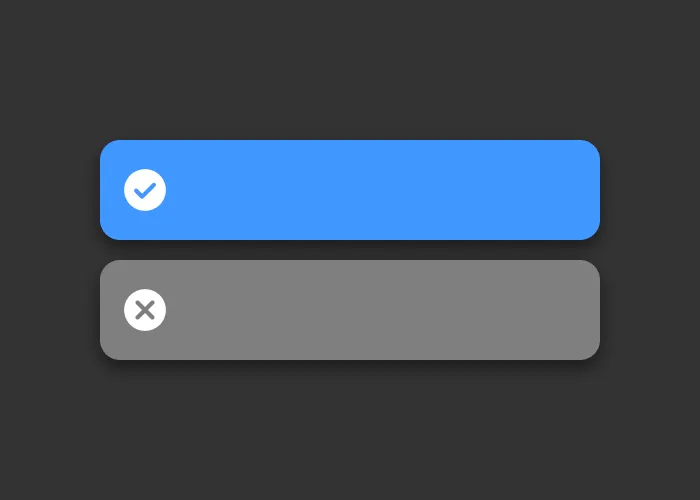Select the gray cross glyph
Viewport: 700px width, 500px height.
coord(145,310)
